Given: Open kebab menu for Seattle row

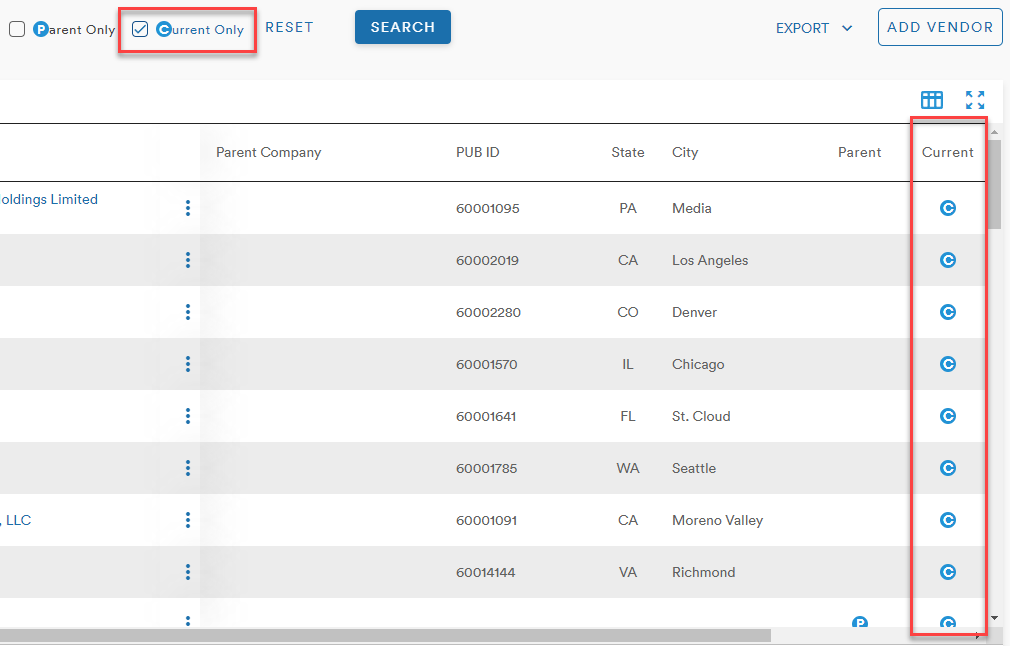Looking at the screenshot, I should 187,468.
